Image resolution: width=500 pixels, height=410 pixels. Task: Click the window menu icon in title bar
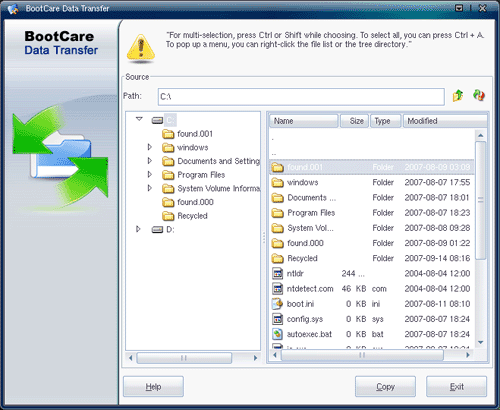point(459,8)
